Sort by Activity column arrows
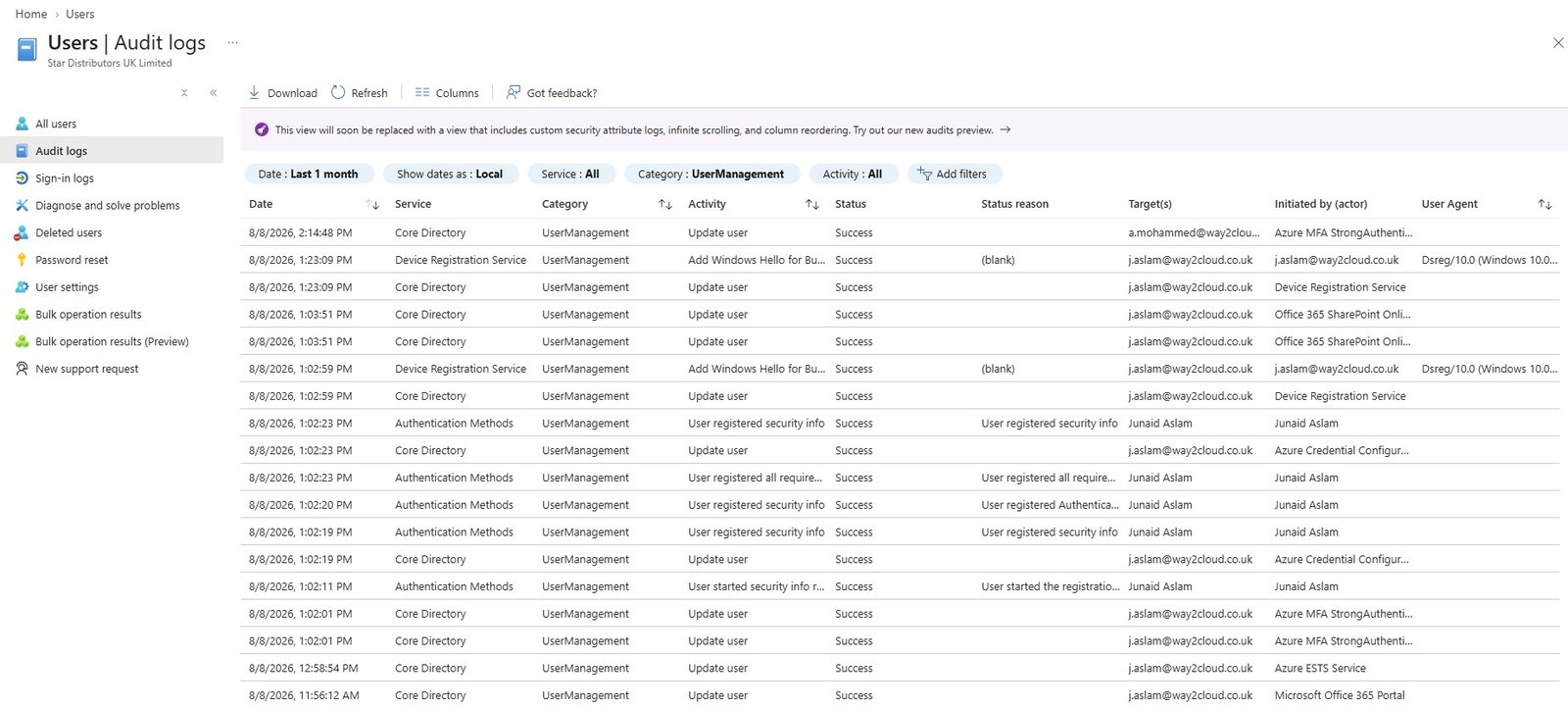 (x=812, y=204)
